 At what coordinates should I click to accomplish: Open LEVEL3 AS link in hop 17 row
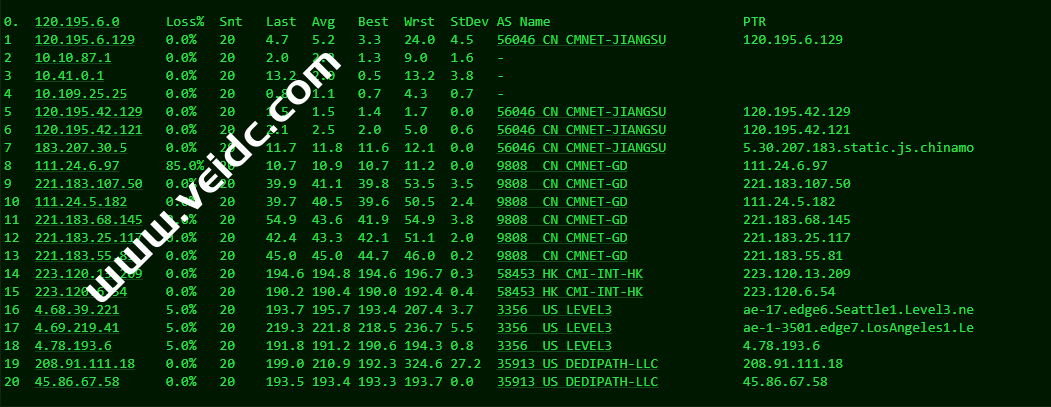click(555, 328)
